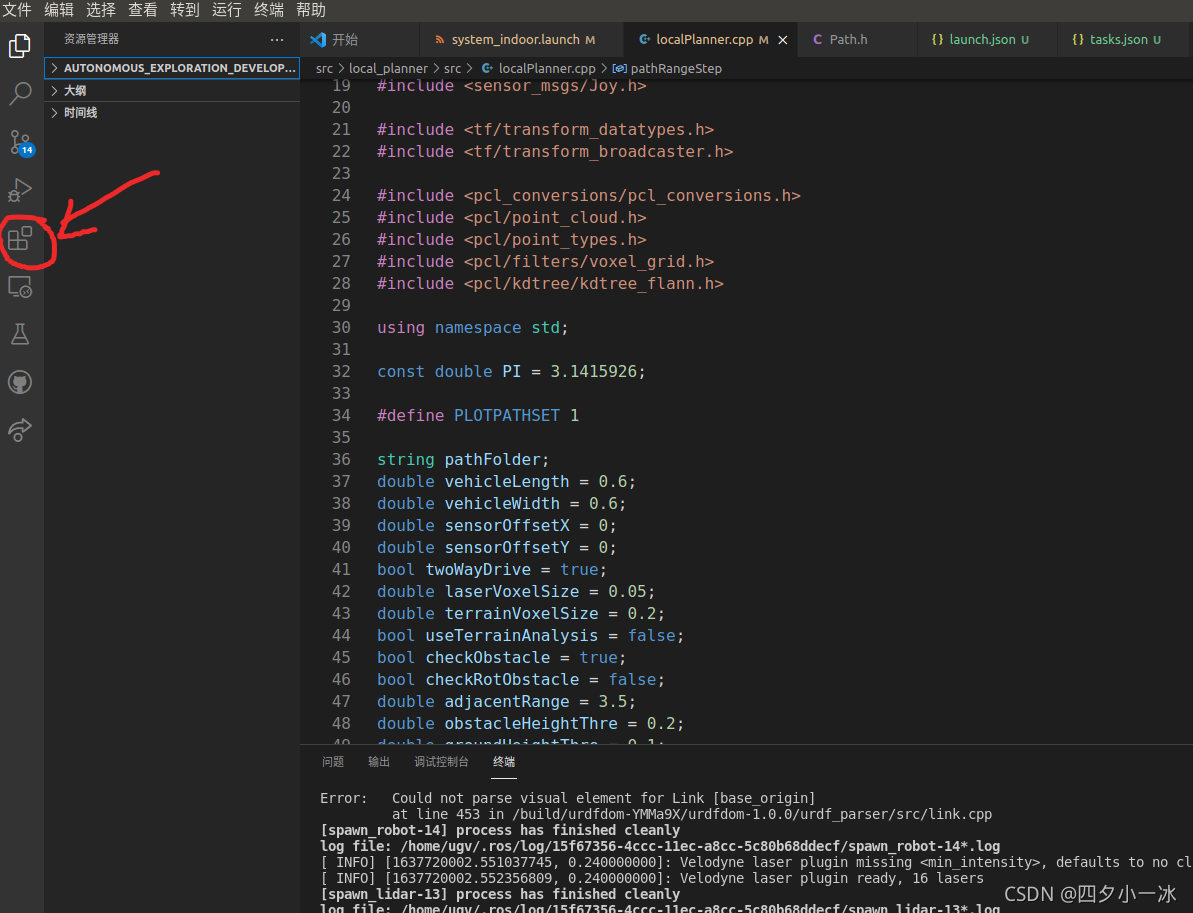Click obstacleHeightThre on line 48
The image size is (1193, 913).
click(x=531, y=724)
